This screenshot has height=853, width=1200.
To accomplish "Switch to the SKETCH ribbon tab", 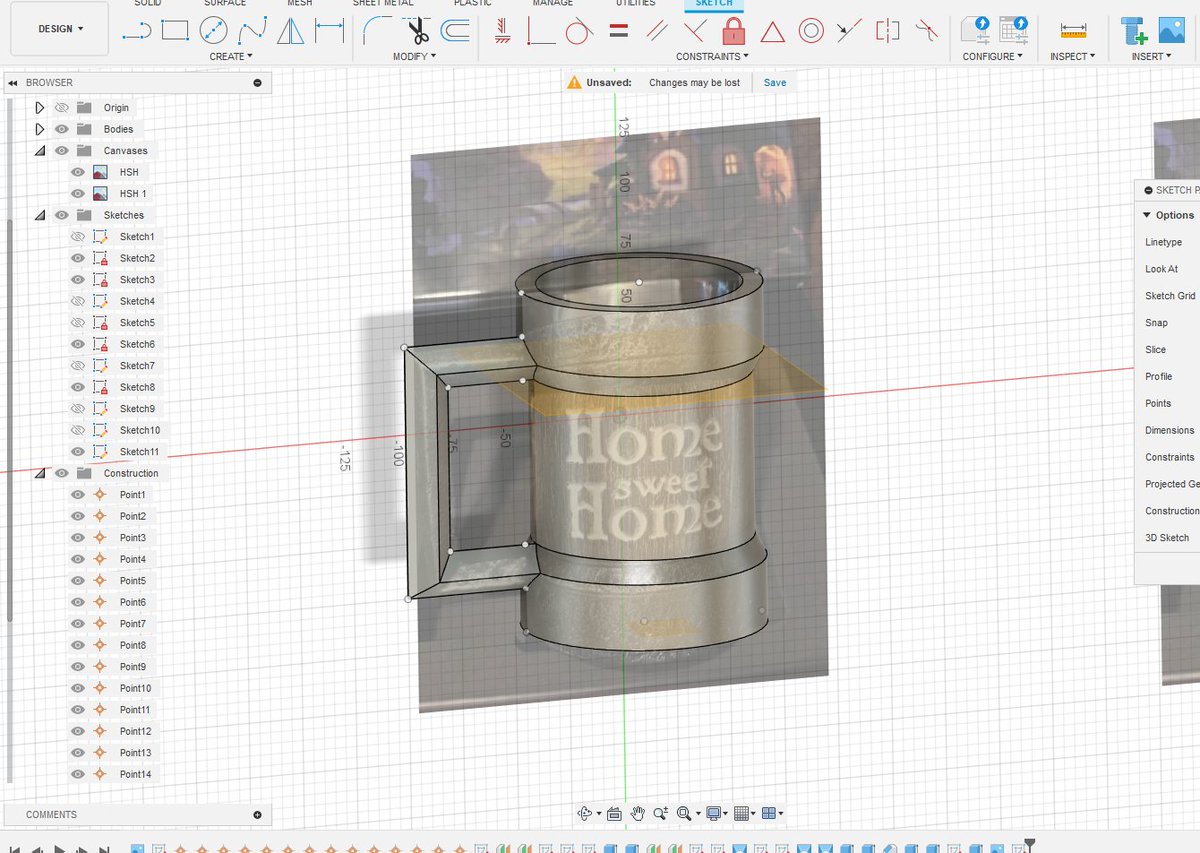I will (x=714, y=4).
